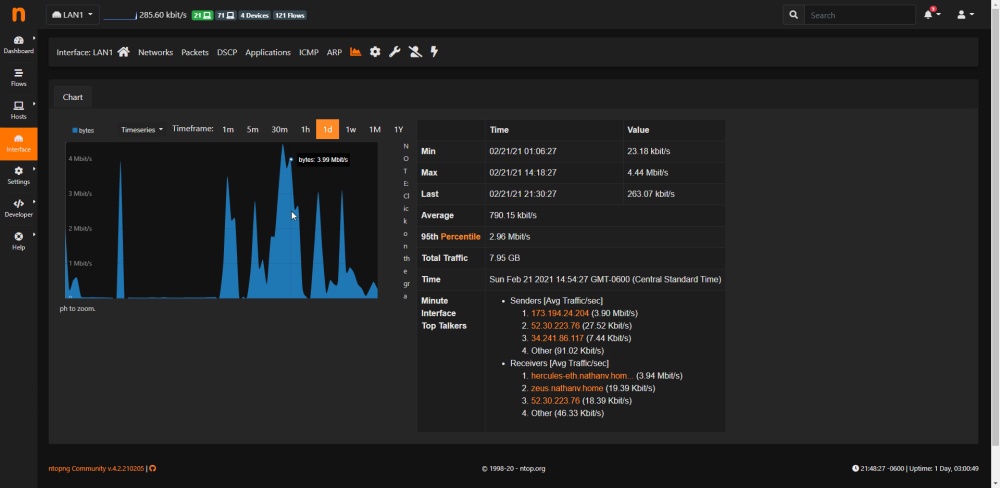Select the 1w timeframe
This screenshot has width=1000, height=488.
tap(351, 129)
